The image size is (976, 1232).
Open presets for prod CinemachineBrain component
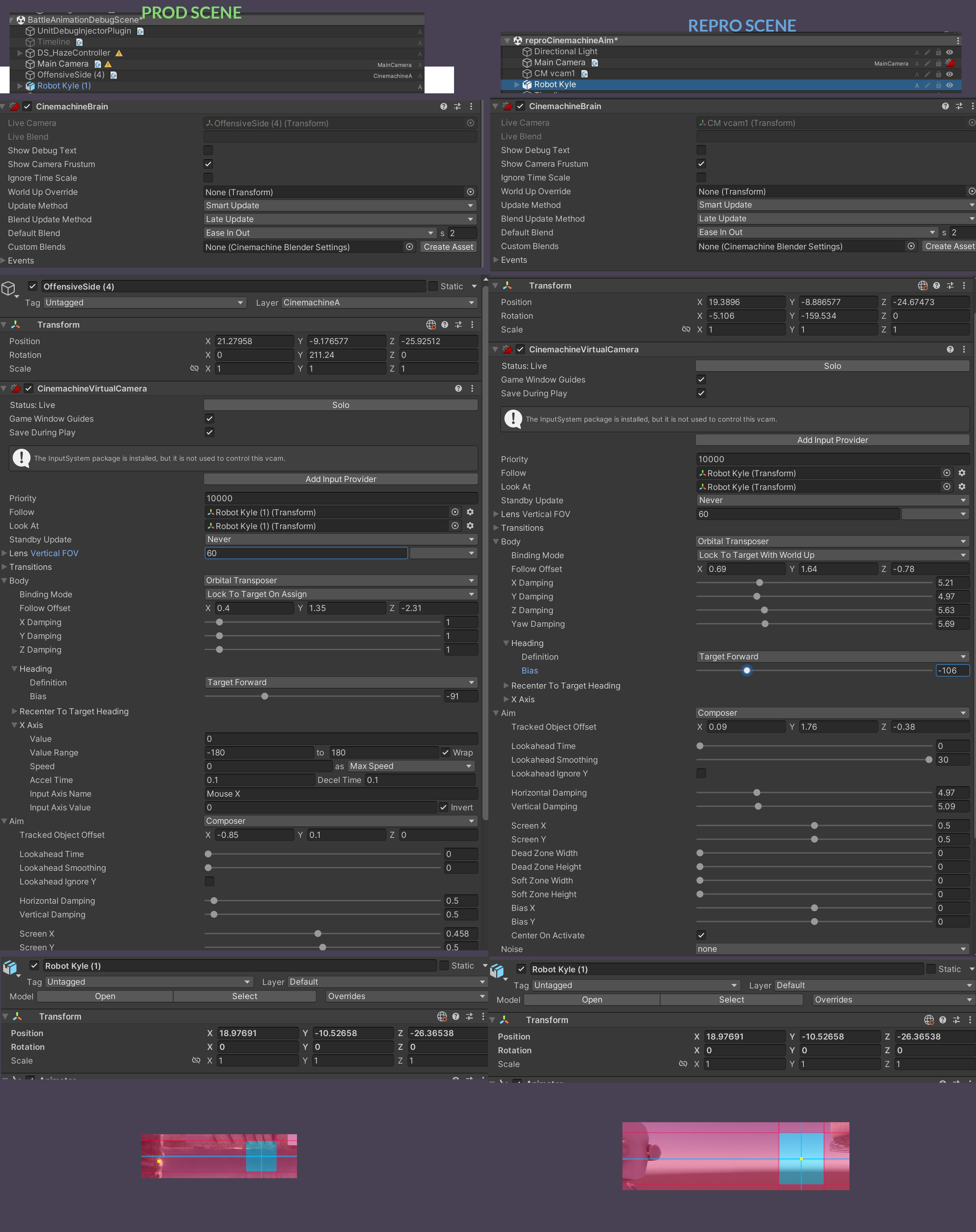click(457, 106)
